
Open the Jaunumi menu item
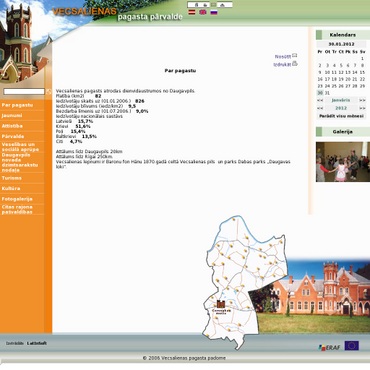(x=12, y=116)
